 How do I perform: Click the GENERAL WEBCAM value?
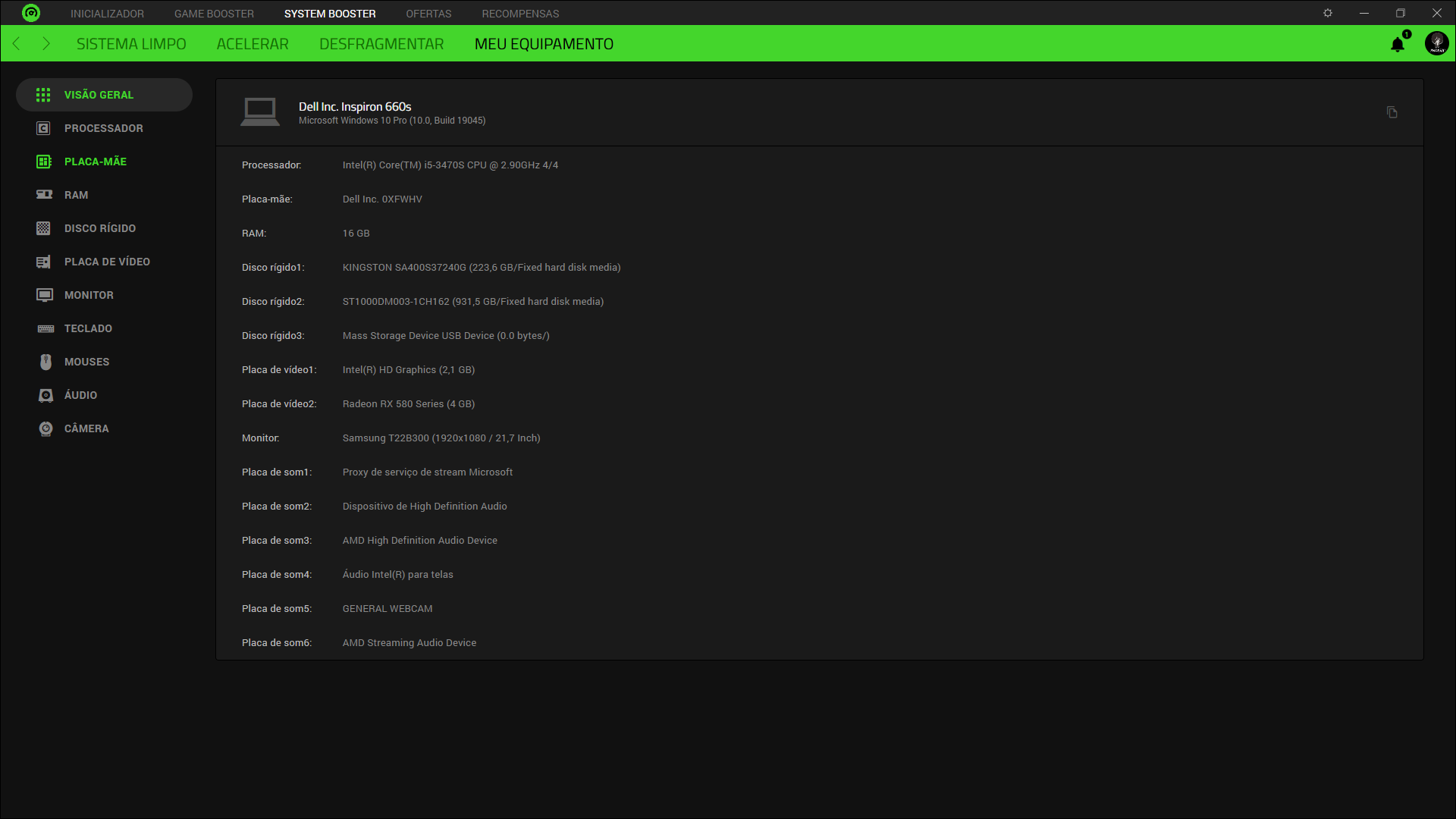pyautogui.click(x=388, y=609)
